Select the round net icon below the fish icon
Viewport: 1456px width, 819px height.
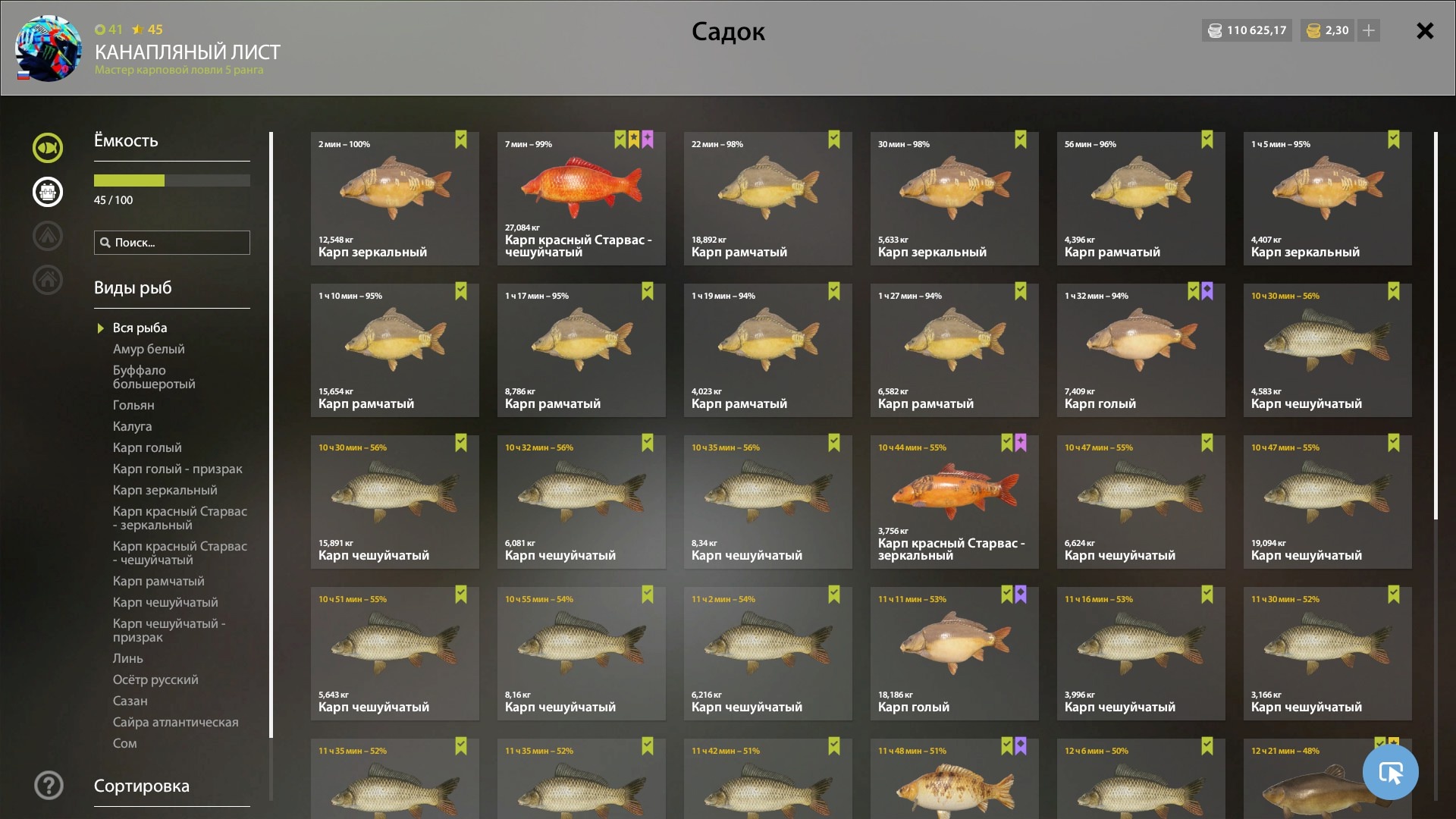click(48, 192)
